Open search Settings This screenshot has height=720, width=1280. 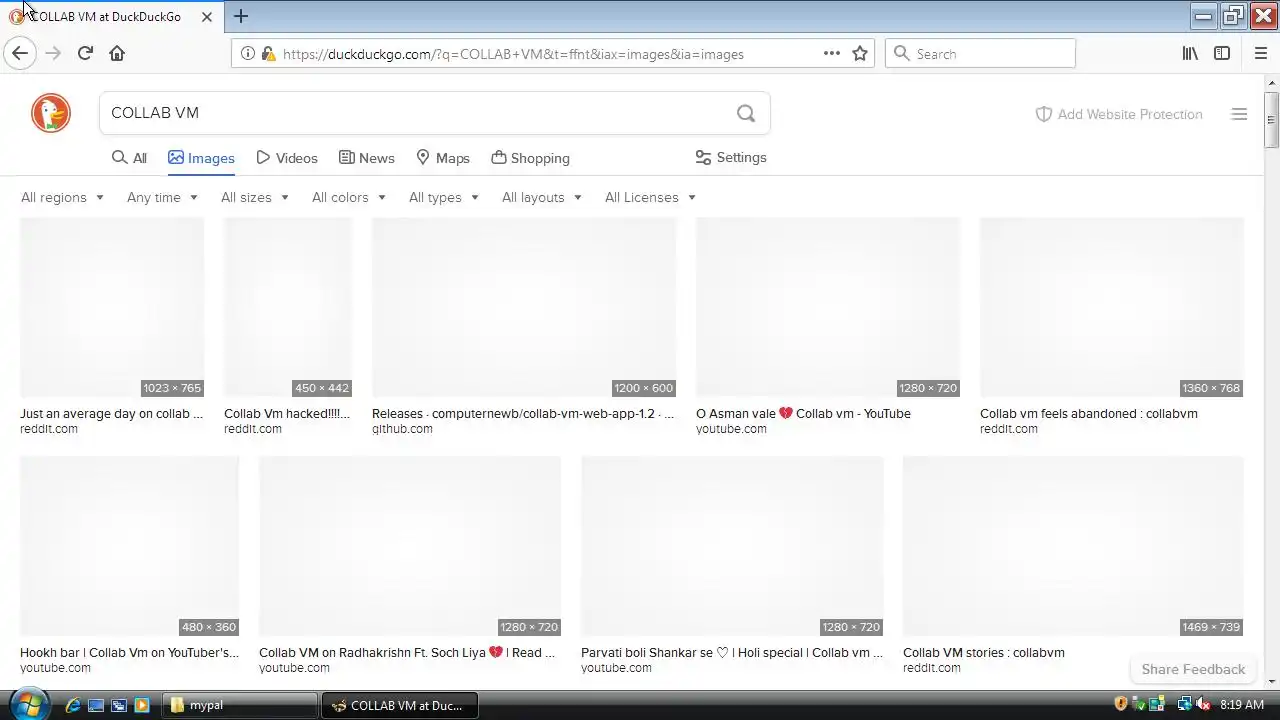point(731,158)
